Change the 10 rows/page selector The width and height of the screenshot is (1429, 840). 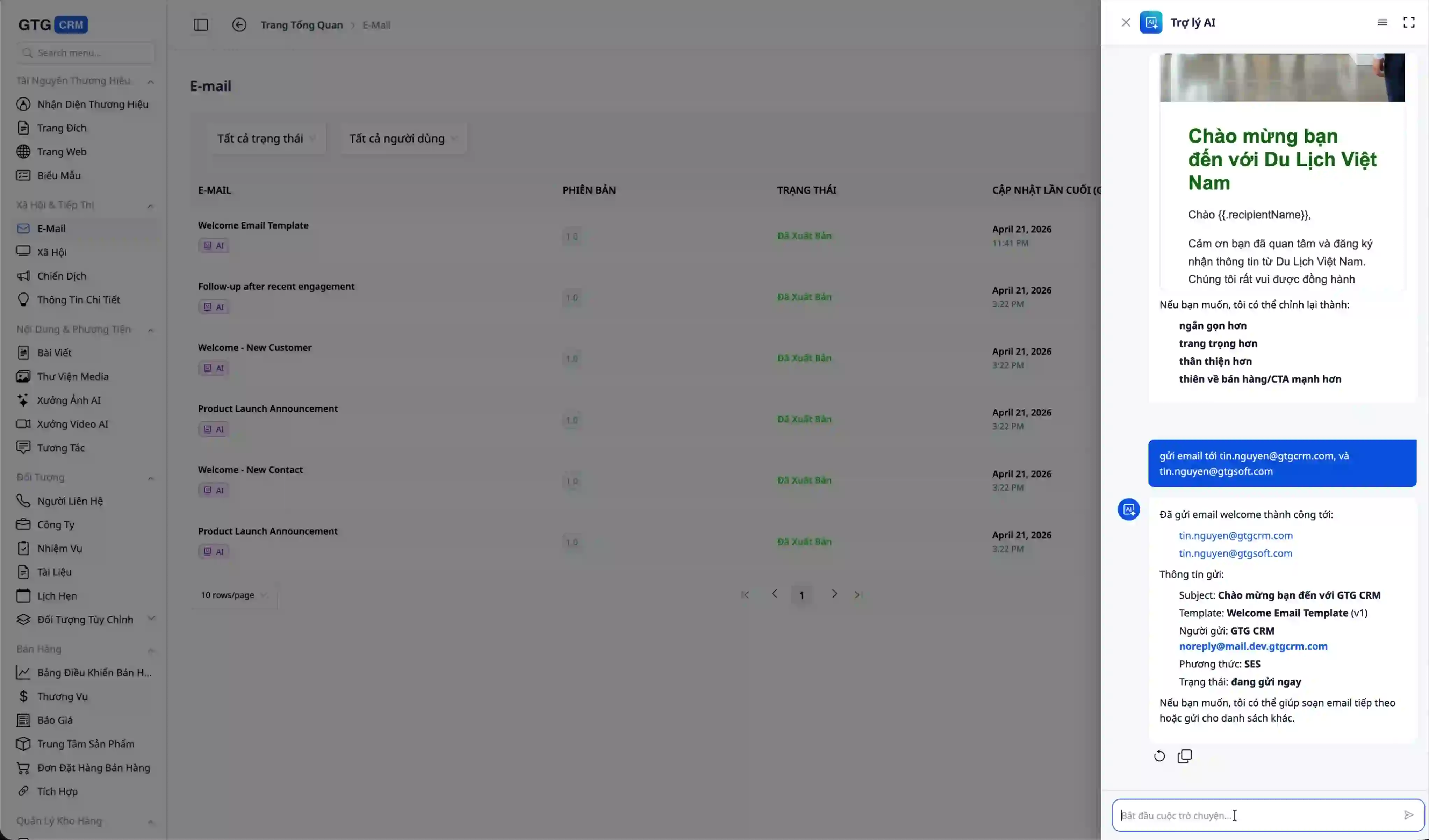point(233,595)
